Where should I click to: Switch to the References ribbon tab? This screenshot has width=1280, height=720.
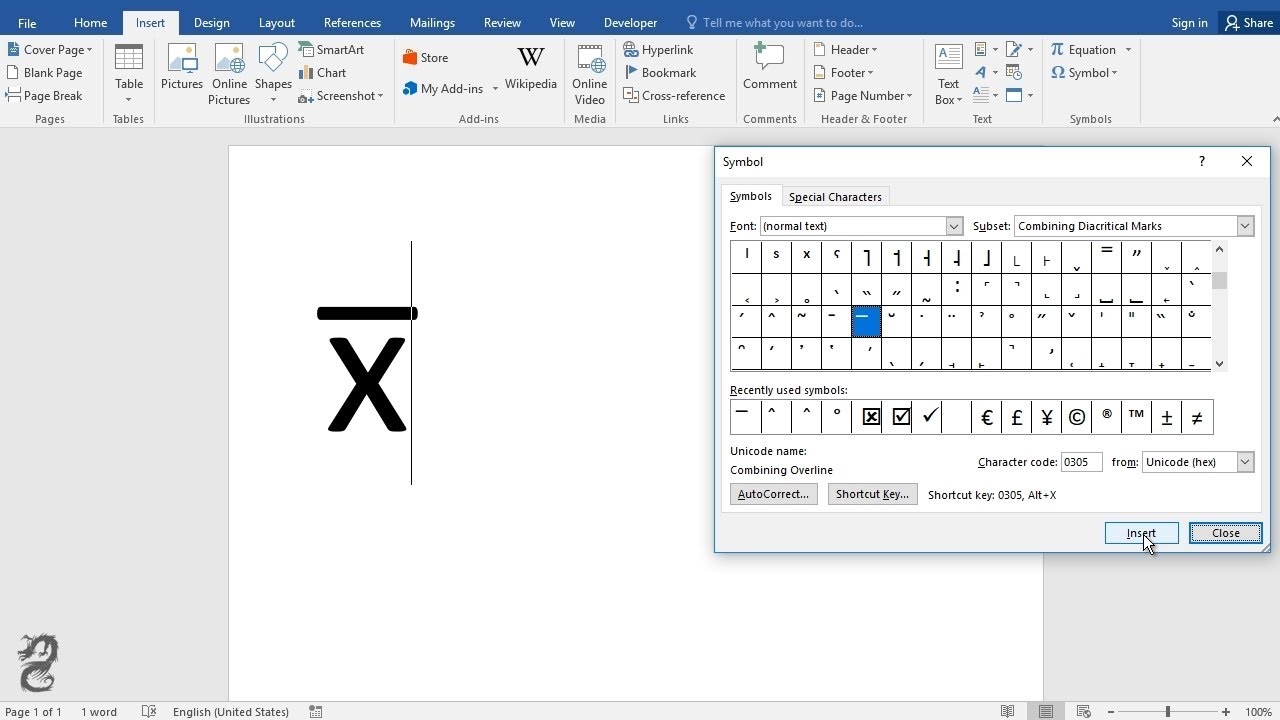point(352,22)
